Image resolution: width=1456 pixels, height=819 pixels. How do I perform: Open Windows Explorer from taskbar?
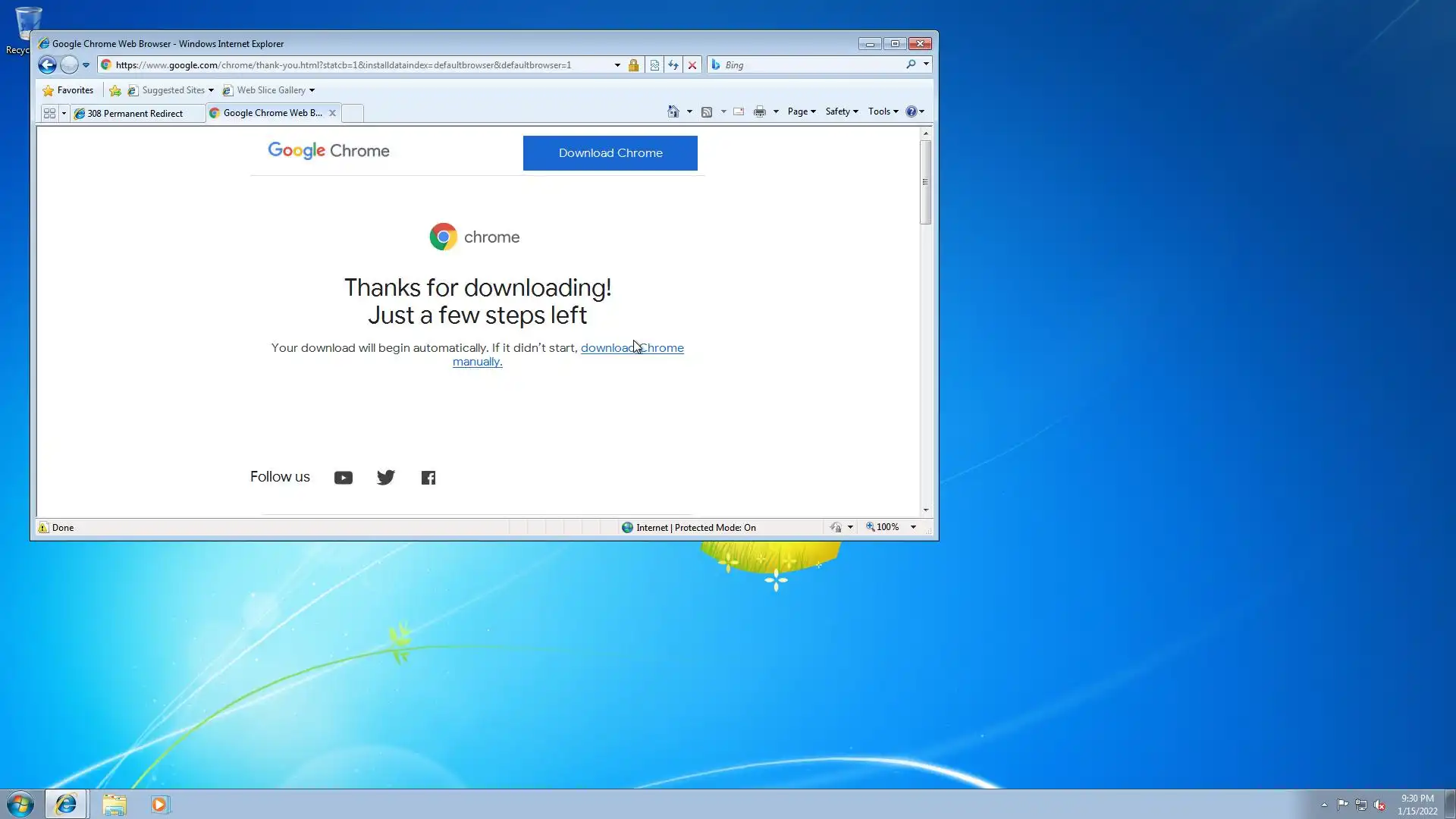115,805
